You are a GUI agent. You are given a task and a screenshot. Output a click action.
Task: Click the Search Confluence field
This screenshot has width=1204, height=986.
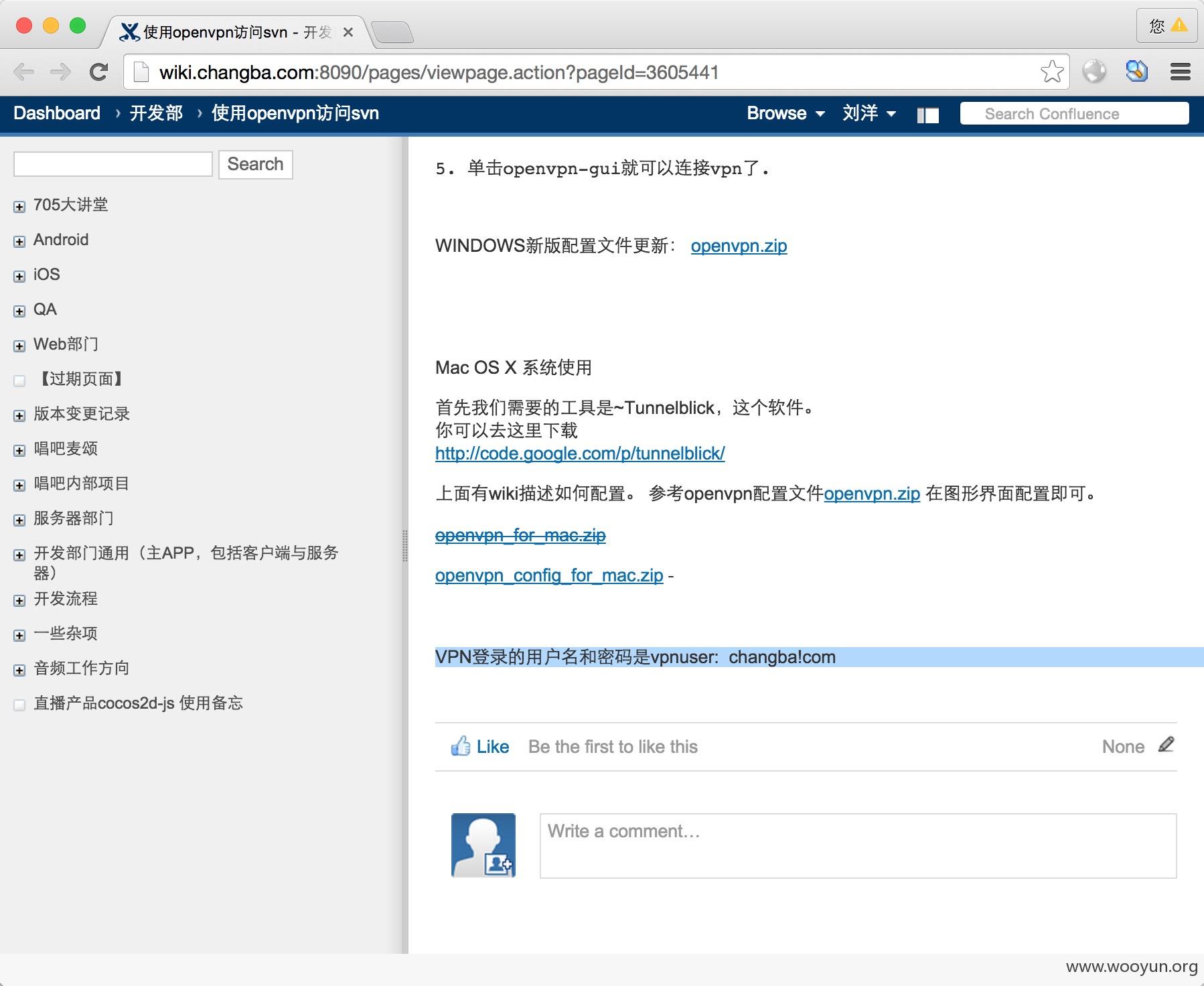(x=1074, y=114)
